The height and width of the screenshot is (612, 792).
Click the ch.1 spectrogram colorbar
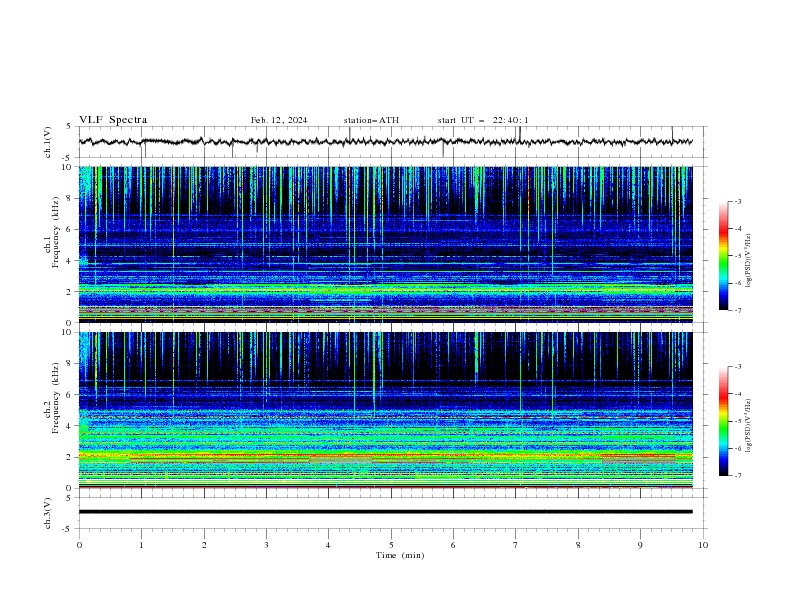[x=723, y=255]
